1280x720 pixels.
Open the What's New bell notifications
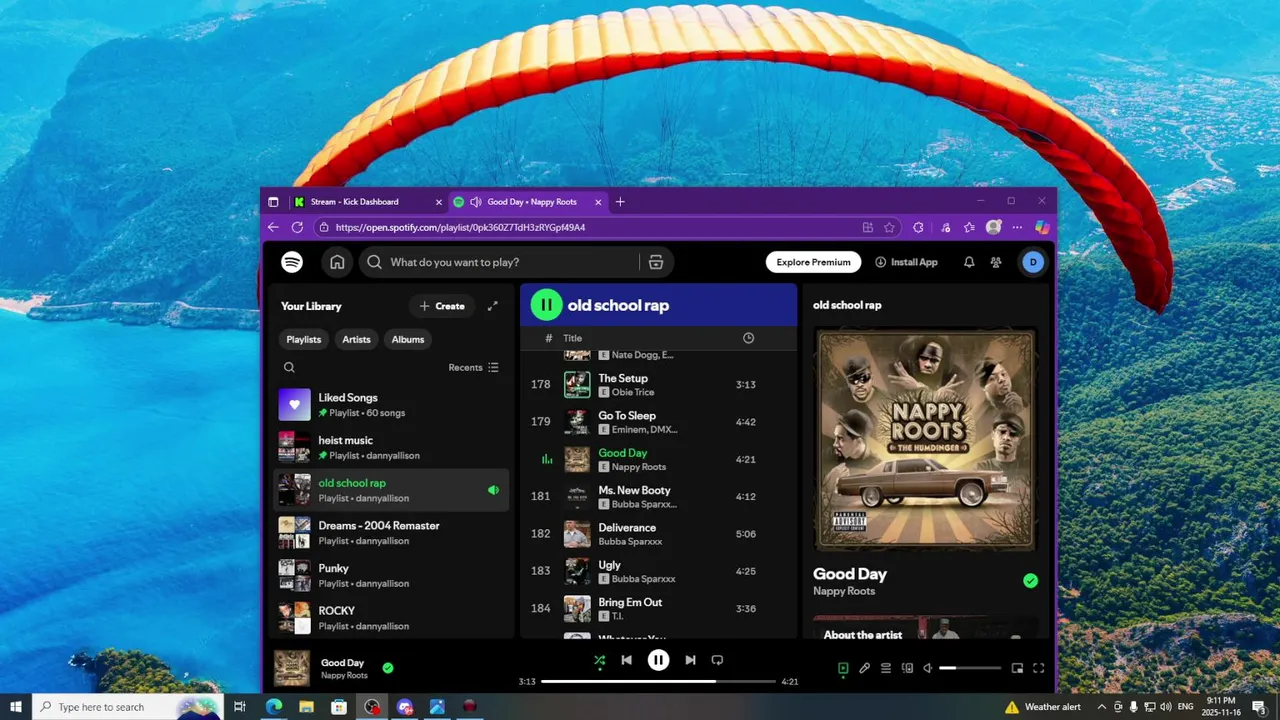[x=969, y=262]
